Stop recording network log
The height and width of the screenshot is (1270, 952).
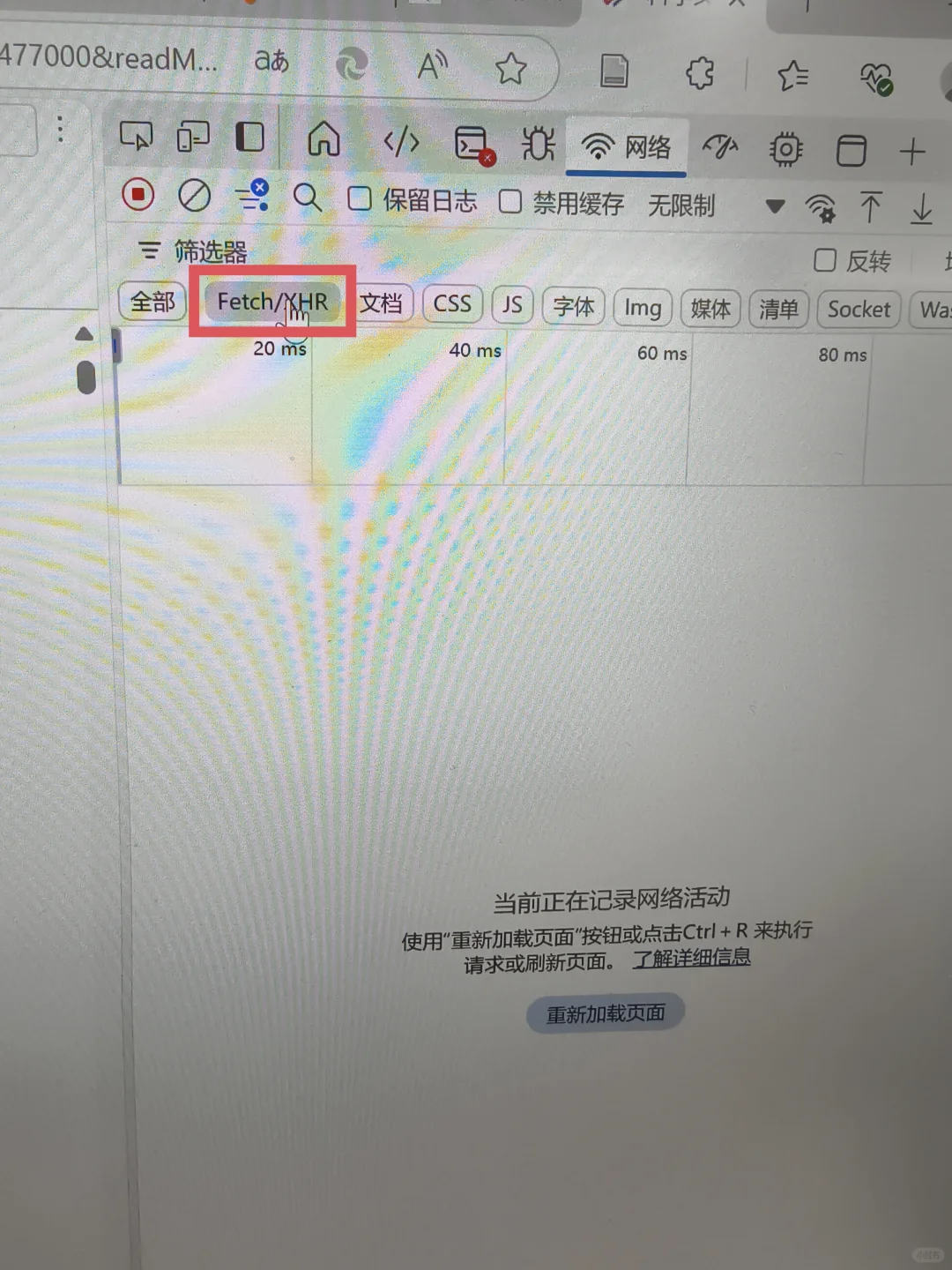coord(138,194)
